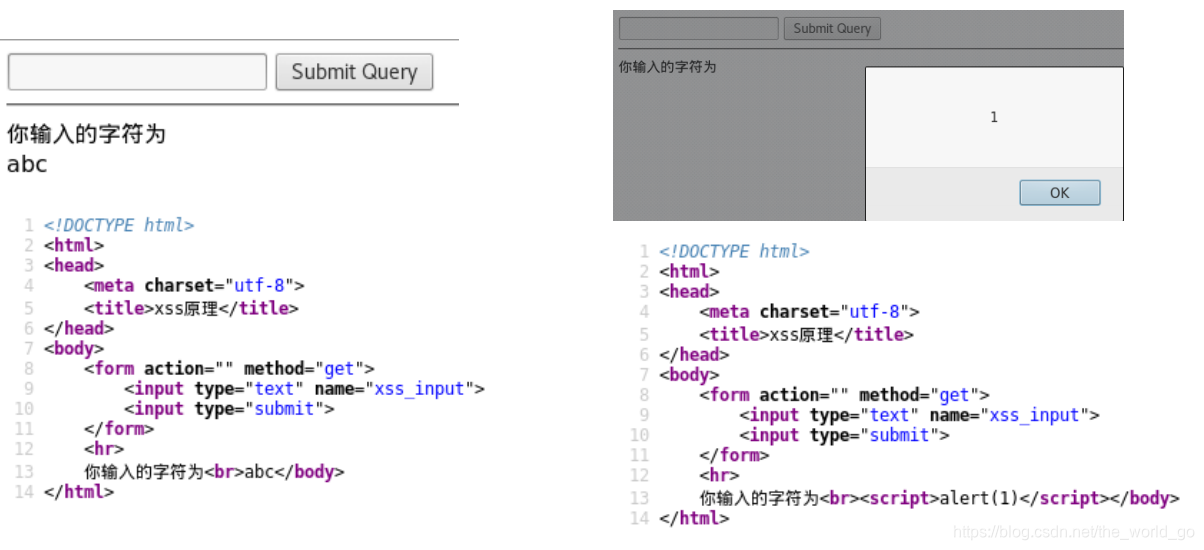Screen dimensions: 1204x550
Task: Select the form action line in right source
Action: coord(844,394)
